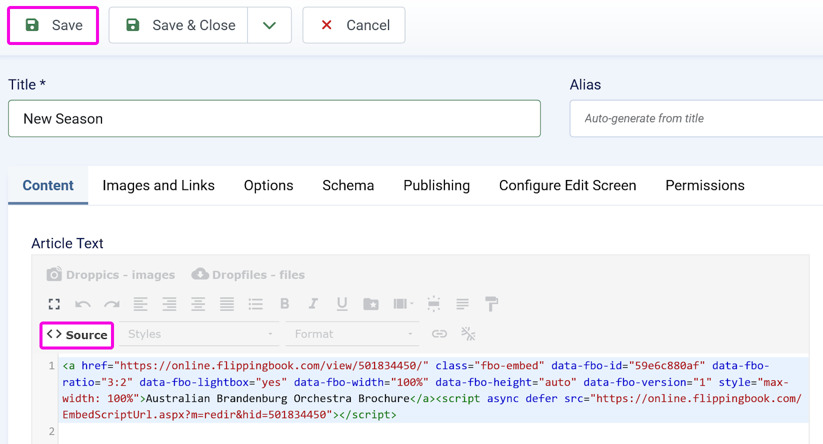Open the Publishing tab
823x444 pixels.
click(x=436, y=185)
